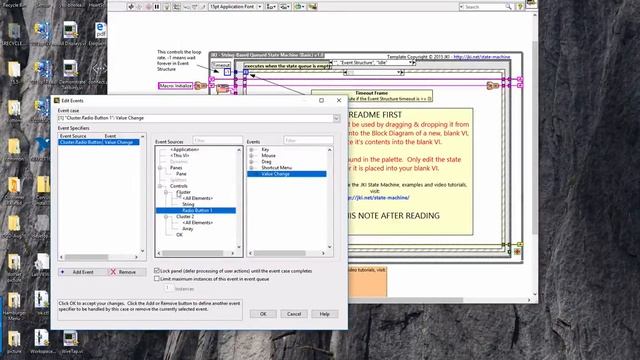Select Cluster.Radio Button 1 event specifier row
640x360 pixels.
click(99, 142)
